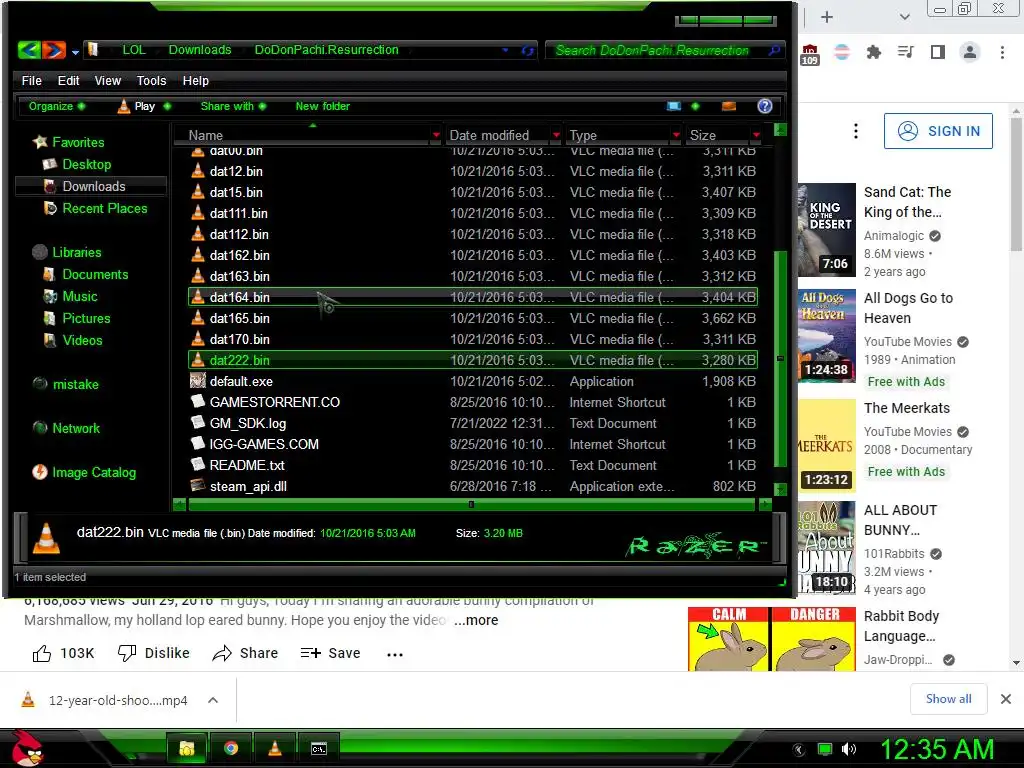Select the steam_api.dll file icon

pyautogui.click(x=198, y=486)
